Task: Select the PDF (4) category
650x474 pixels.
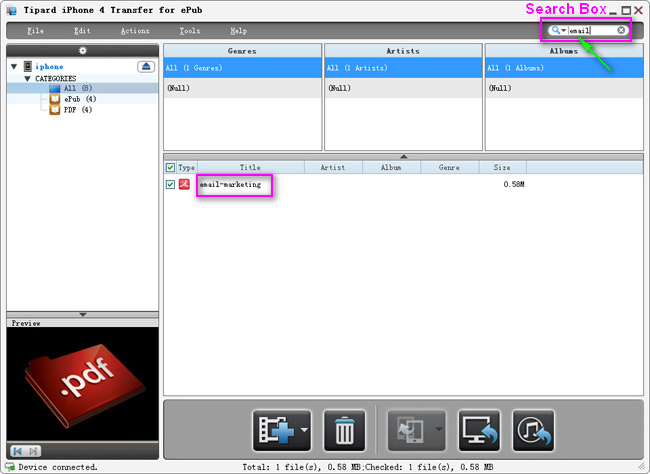Action: click(82, 109)
